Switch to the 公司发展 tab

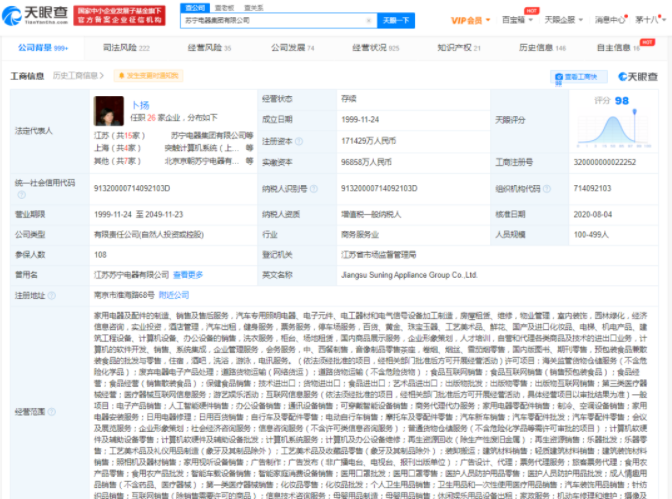[x=292, y=48]
